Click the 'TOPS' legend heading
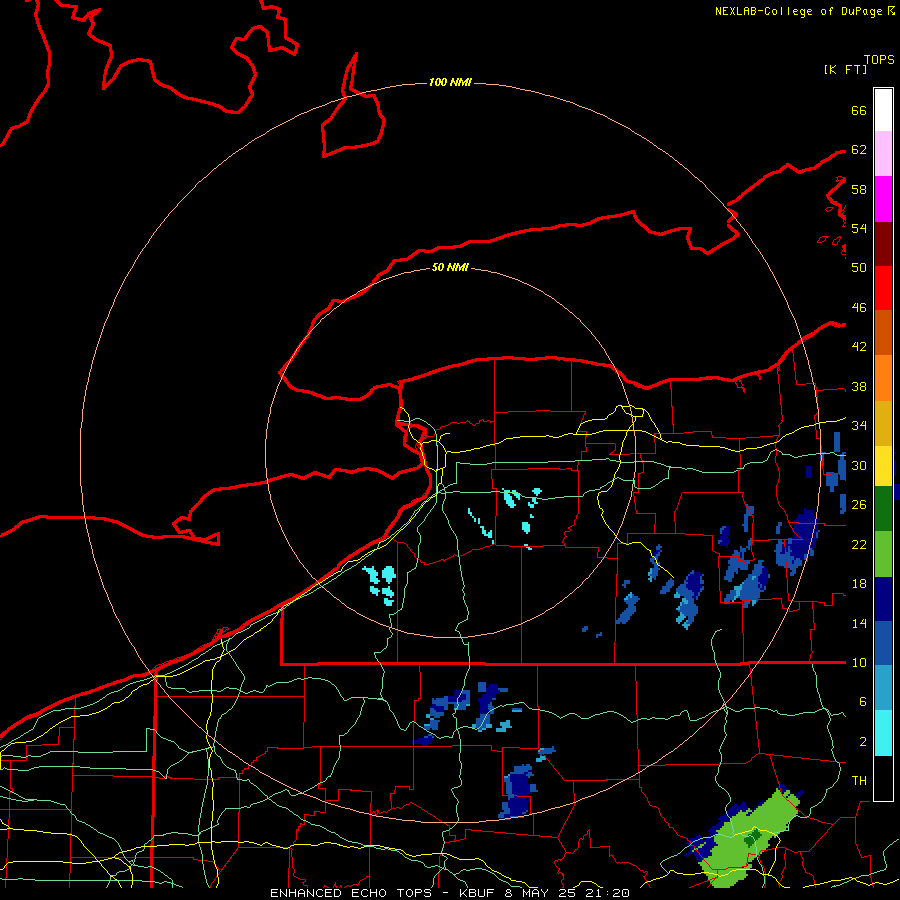The width and height of the screenshot is (900, 900). [x=879, y=60]
